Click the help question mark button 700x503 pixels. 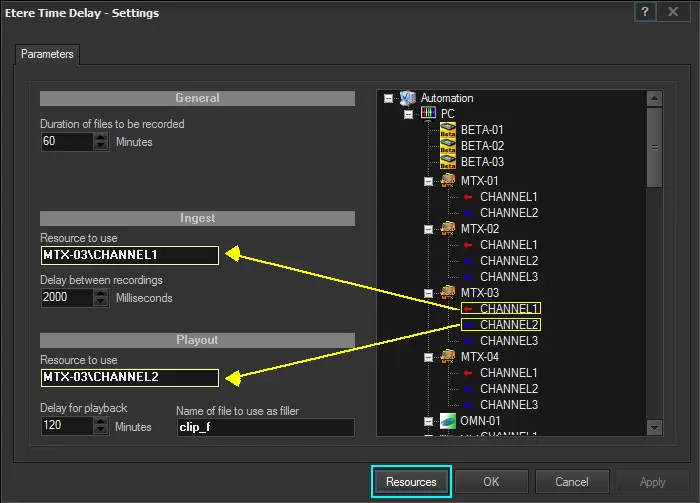[x=647, y=12]
